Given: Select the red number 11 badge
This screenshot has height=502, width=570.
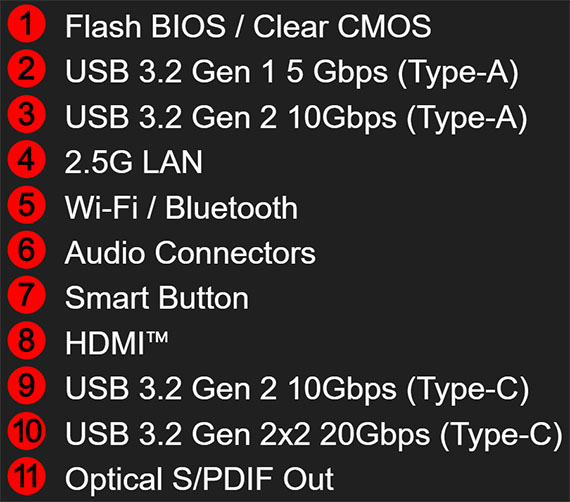Looking at the screenshot, I should coord(27,476).
